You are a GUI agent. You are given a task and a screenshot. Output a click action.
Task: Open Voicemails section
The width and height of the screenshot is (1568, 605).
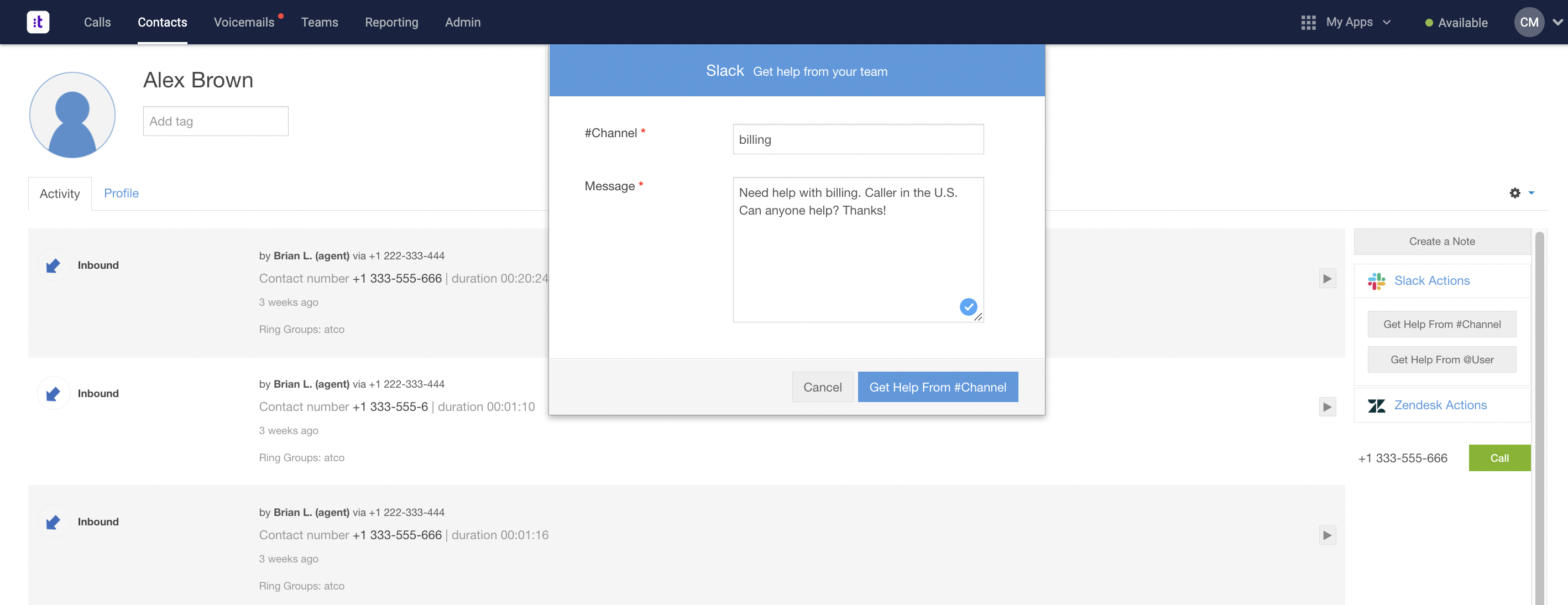point(244,22)
